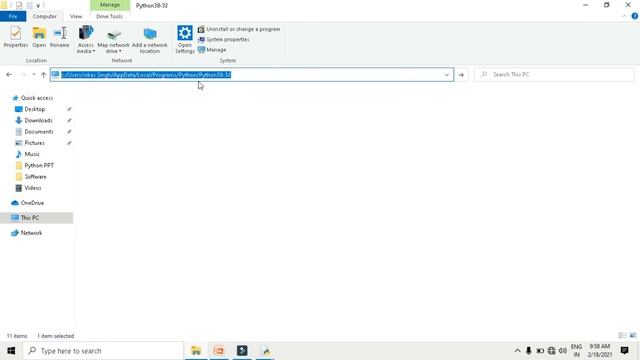Open File Explorer from taskbar
Screen dimensions: 640x360
tap(196, 351)
